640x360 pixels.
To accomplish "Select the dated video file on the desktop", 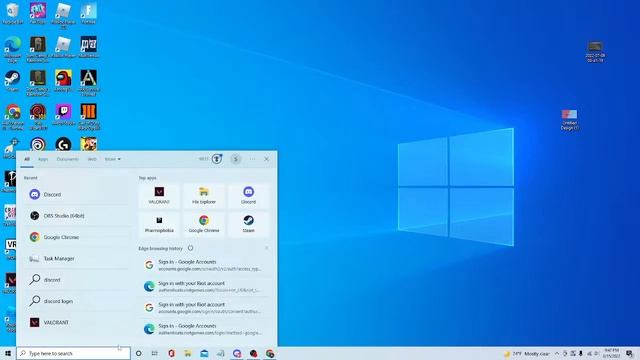I will pos(595,51).
